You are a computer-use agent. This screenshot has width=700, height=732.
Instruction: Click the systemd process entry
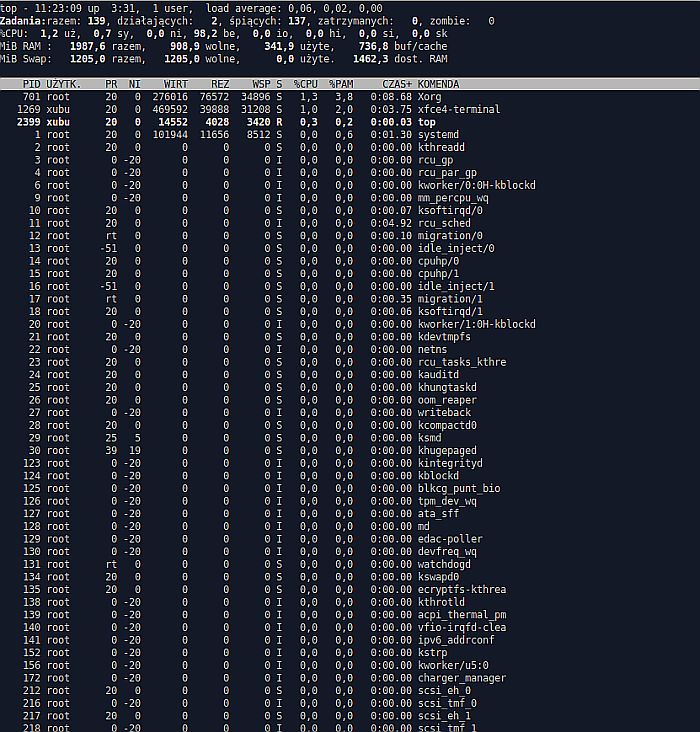coord(438,134)
